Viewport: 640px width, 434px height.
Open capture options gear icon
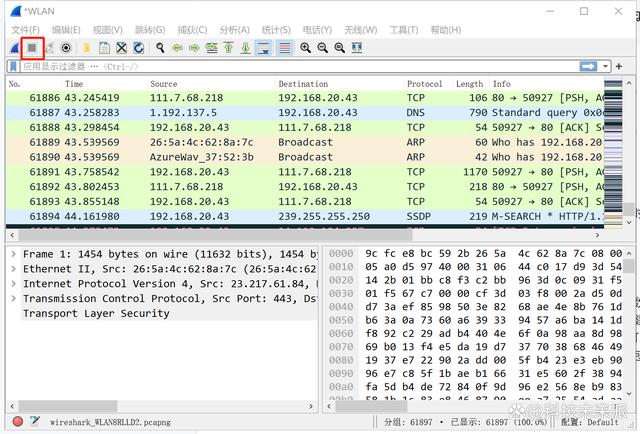pyautogui.click(x=66, y=47)
